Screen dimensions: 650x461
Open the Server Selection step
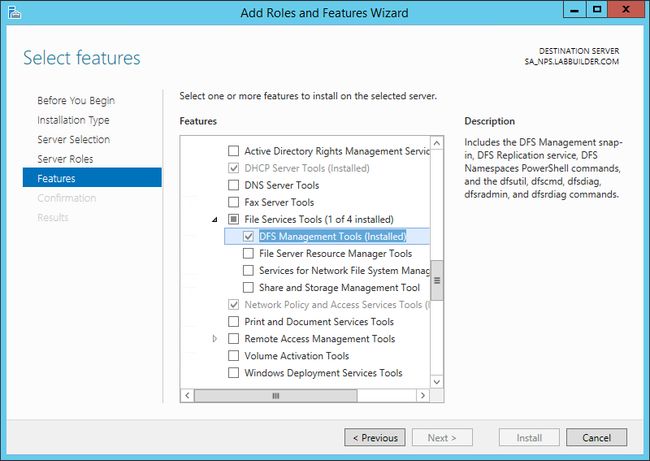73,139
